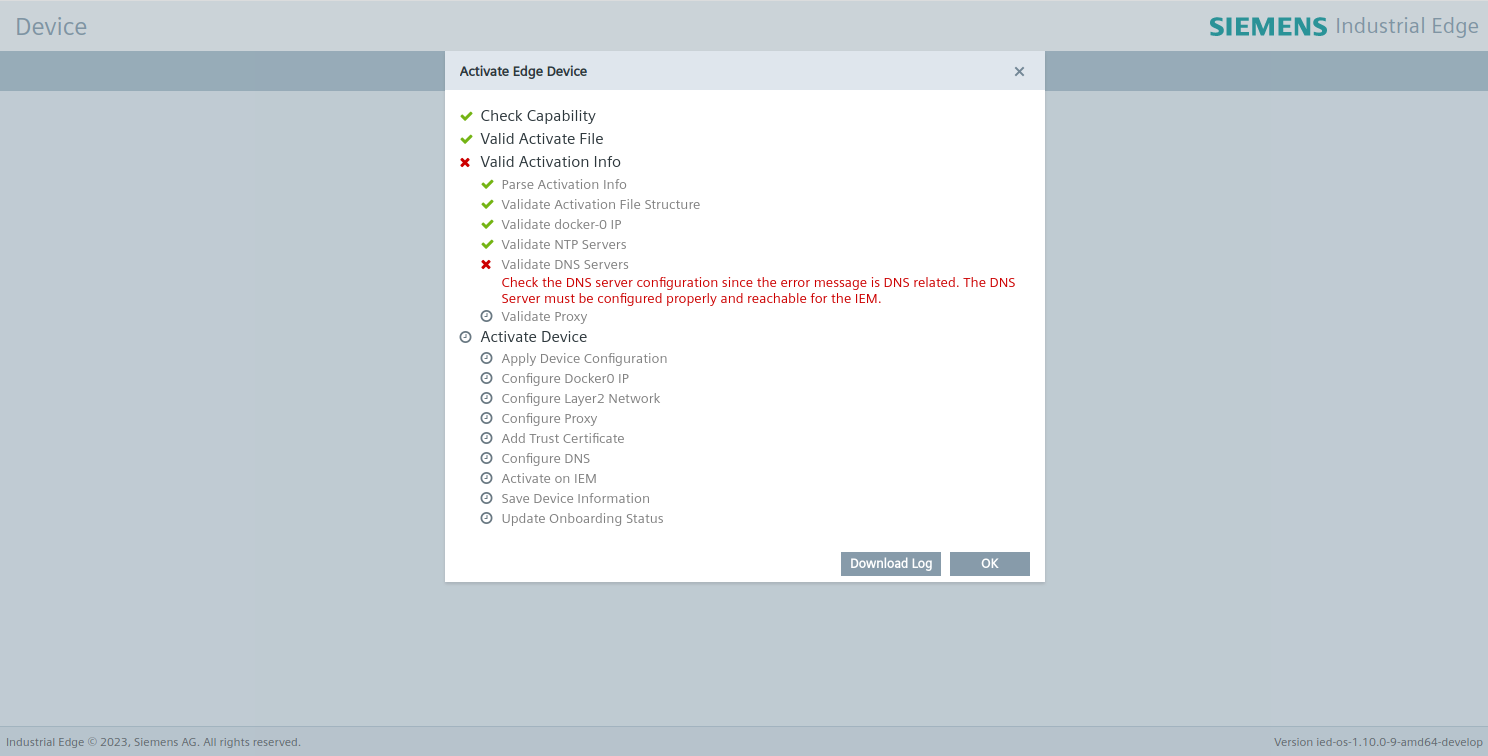The width and height of the screenshot is (1488, 756).
Task: Click the Activate Edge Device dialog title
Action: pos(522,71)
